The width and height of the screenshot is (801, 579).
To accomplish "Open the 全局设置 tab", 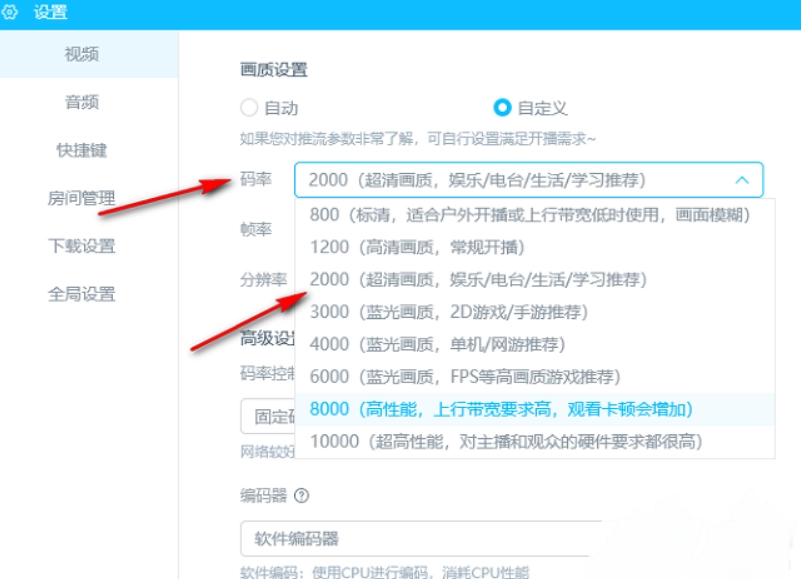I will click(x=82, y=294).
